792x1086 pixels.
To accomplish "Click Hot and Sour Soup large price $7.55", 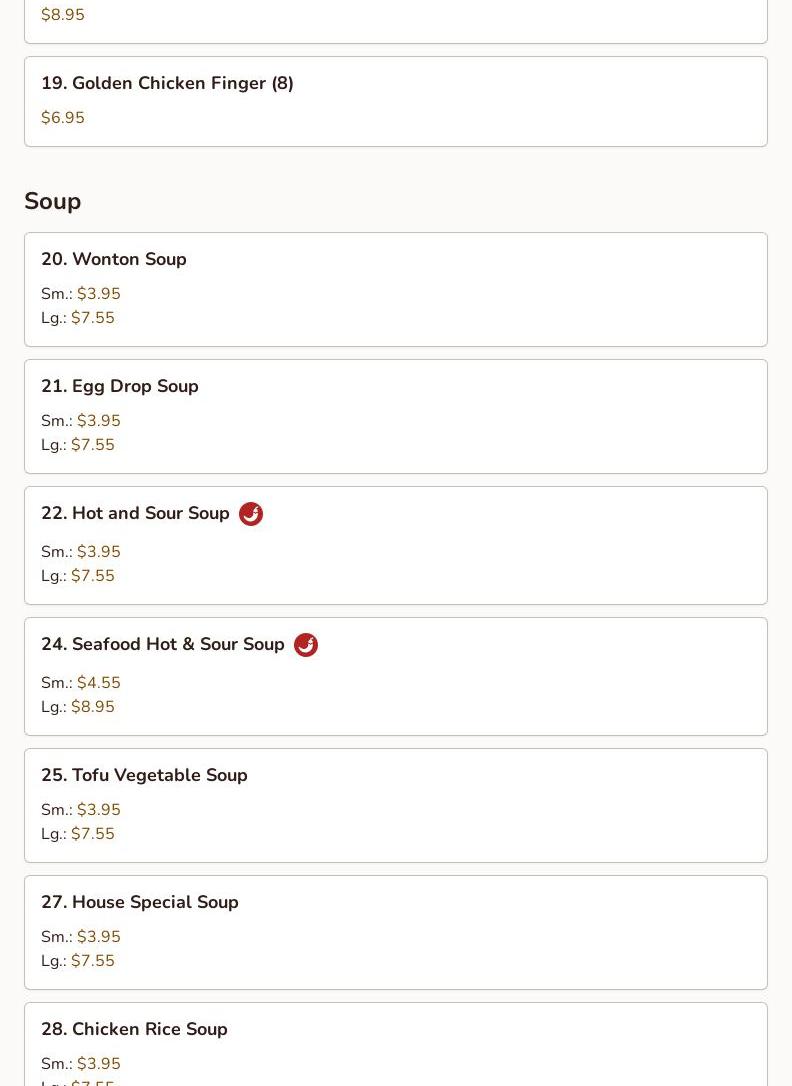I will (x=93, y=576).
